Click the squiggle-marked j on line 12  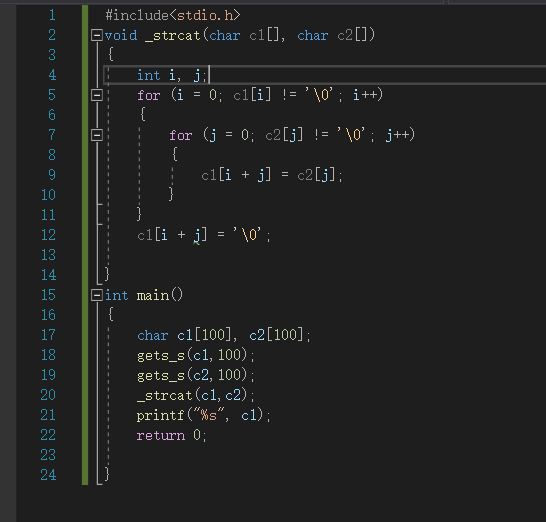(197, 236)
